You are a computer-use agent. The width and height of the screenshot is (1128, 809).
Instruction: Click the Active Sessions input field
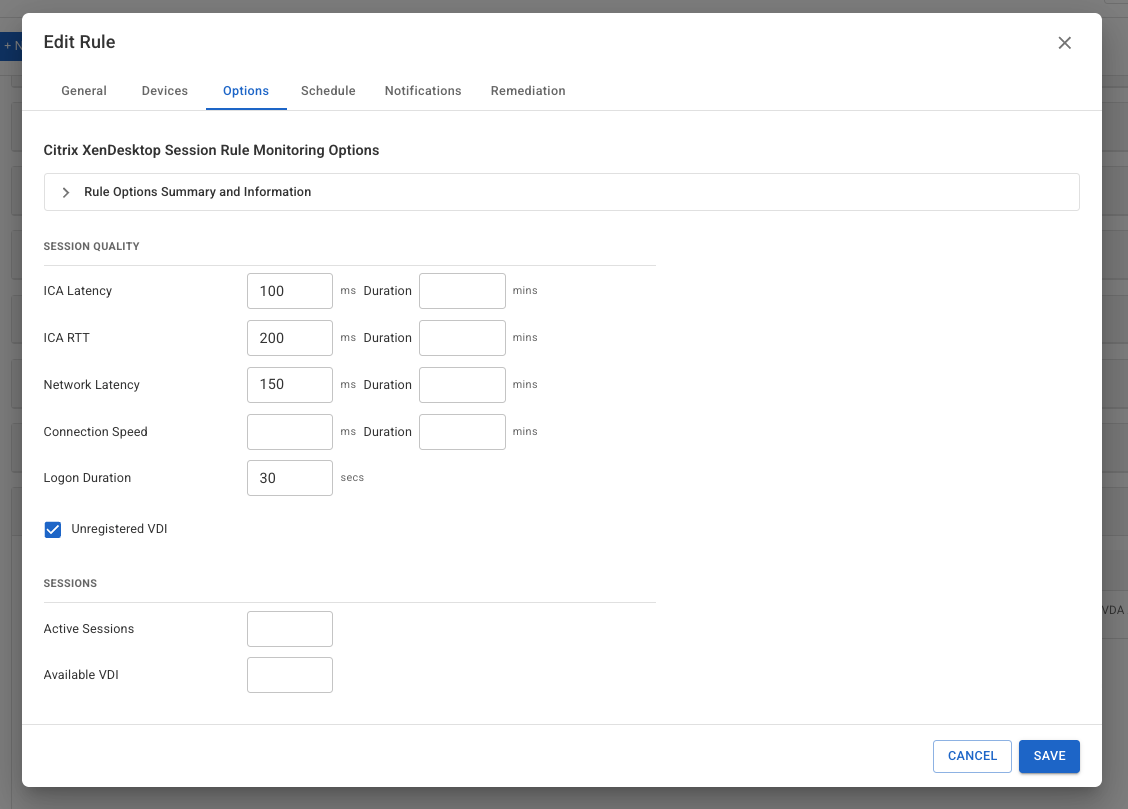point(290,629)
